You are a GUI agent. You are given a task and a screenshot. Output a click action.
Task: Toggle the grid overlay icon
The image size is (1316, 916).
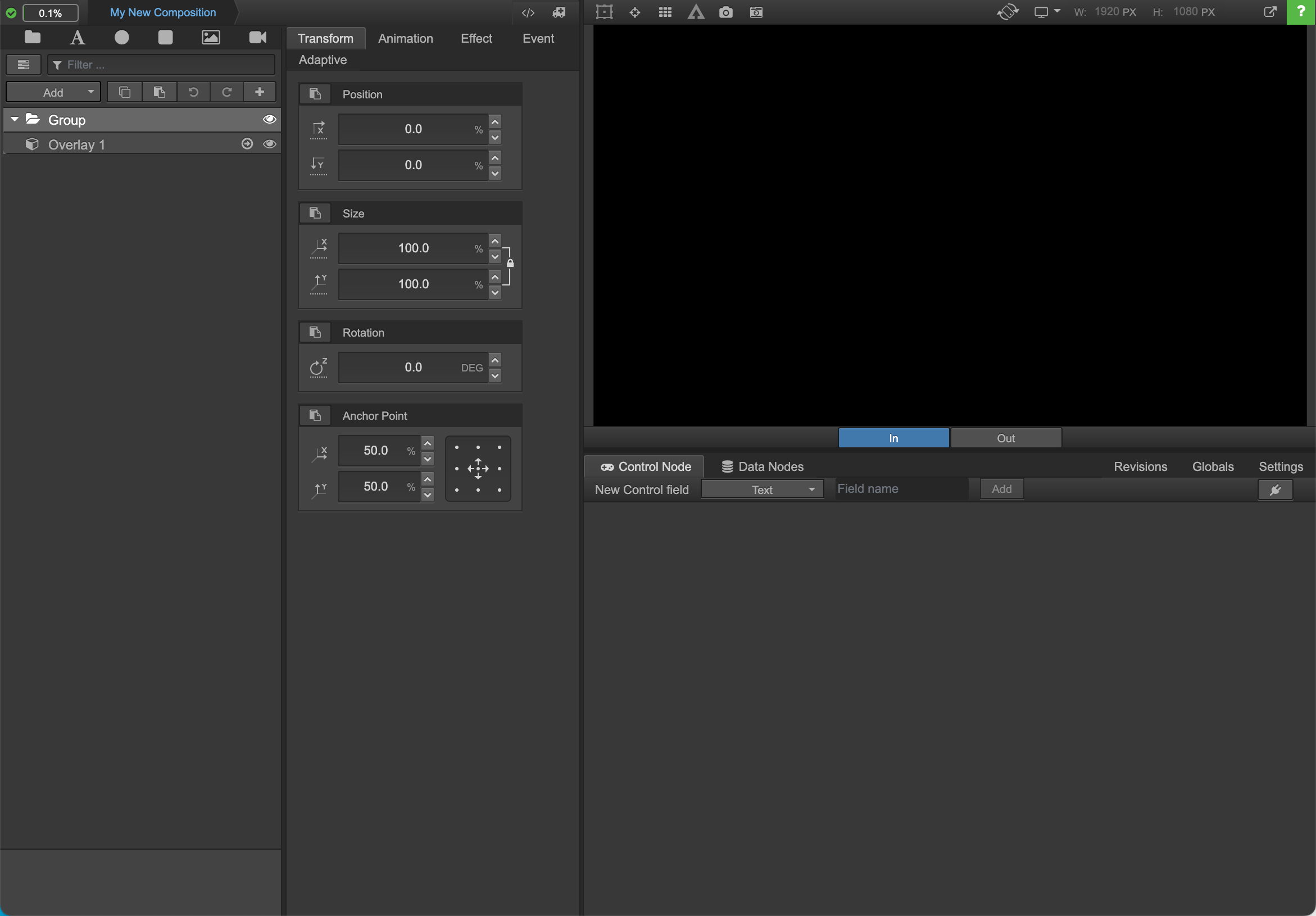pos(665,12)
